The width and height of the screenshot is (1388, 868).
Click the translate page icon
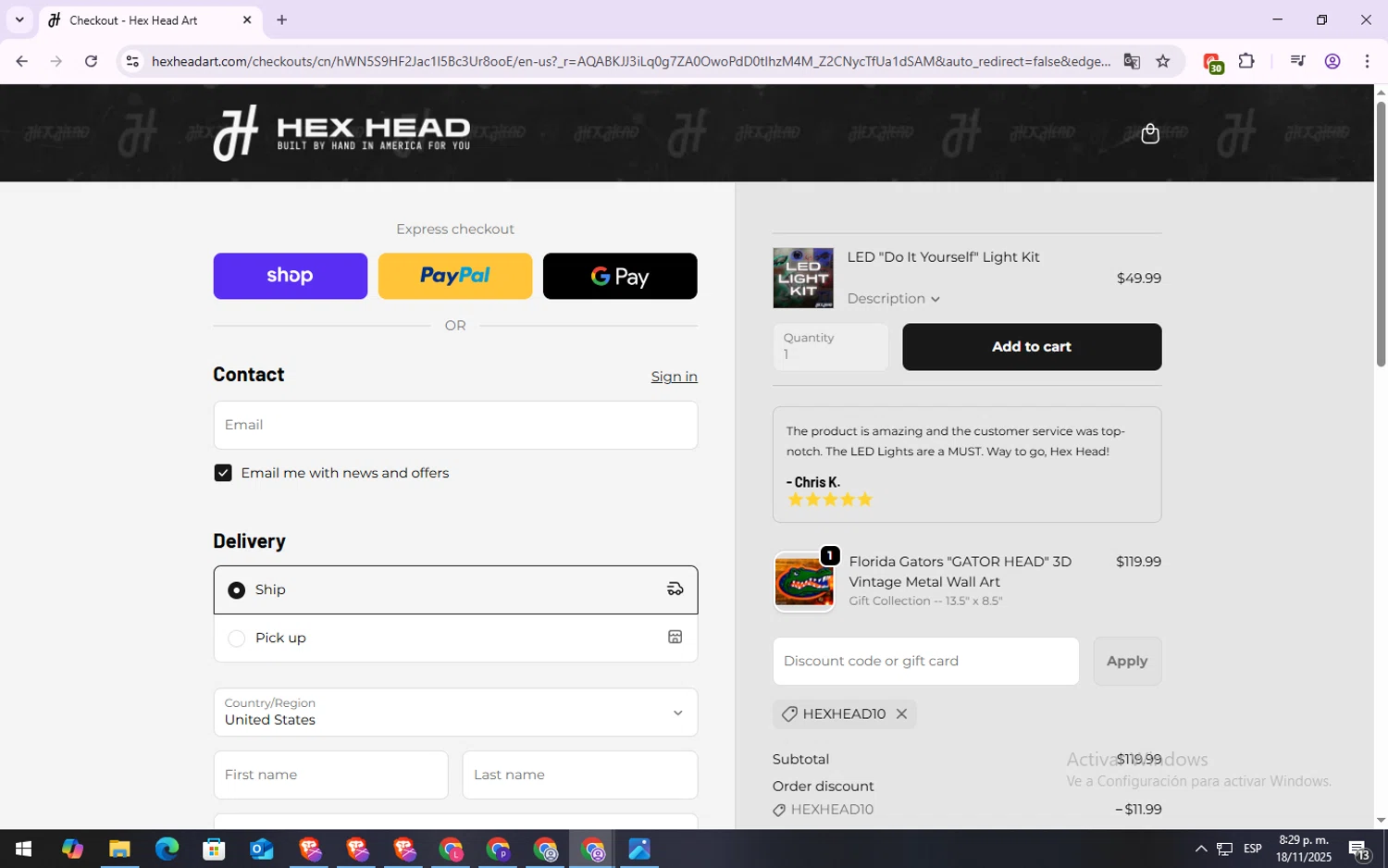(x=1132, y=61)
